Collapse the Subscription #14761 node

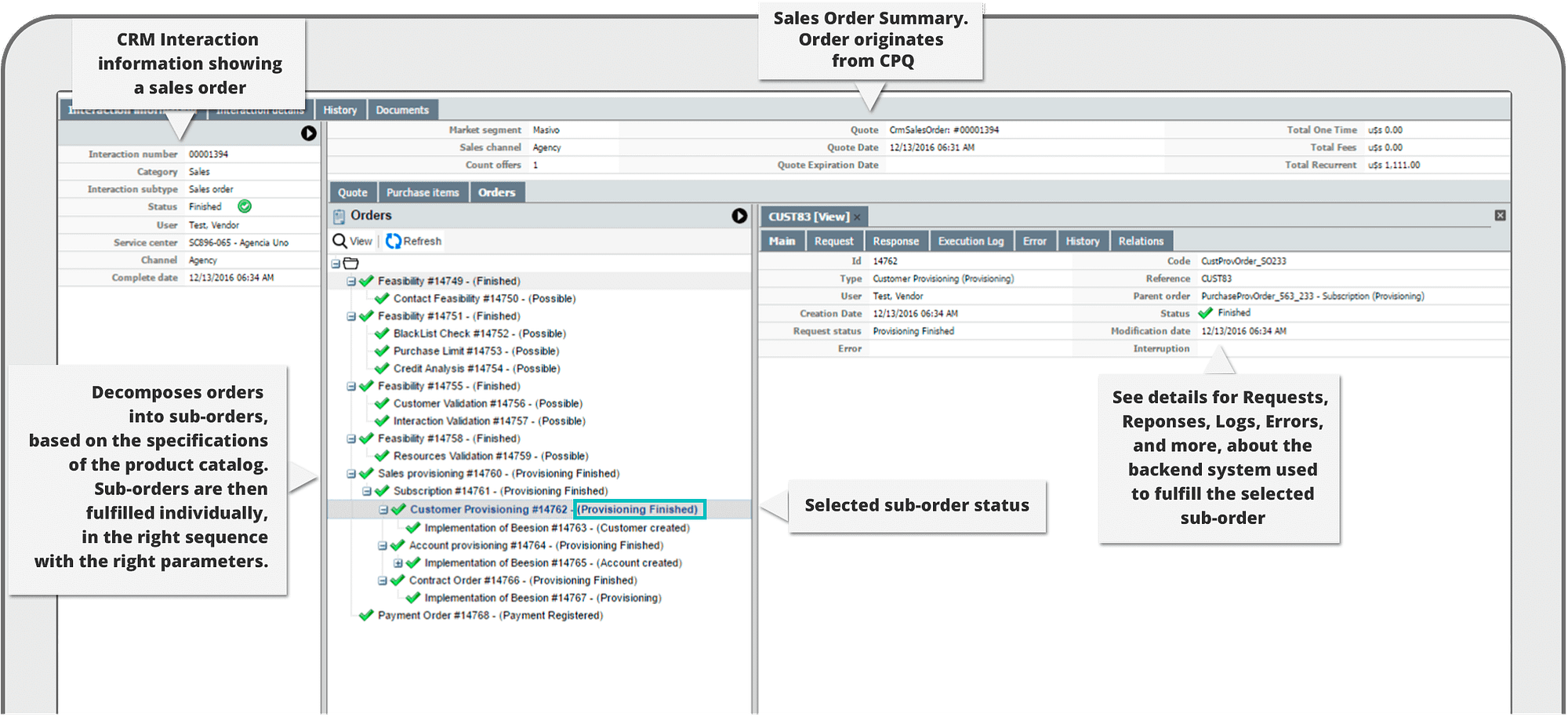[366, 491]
